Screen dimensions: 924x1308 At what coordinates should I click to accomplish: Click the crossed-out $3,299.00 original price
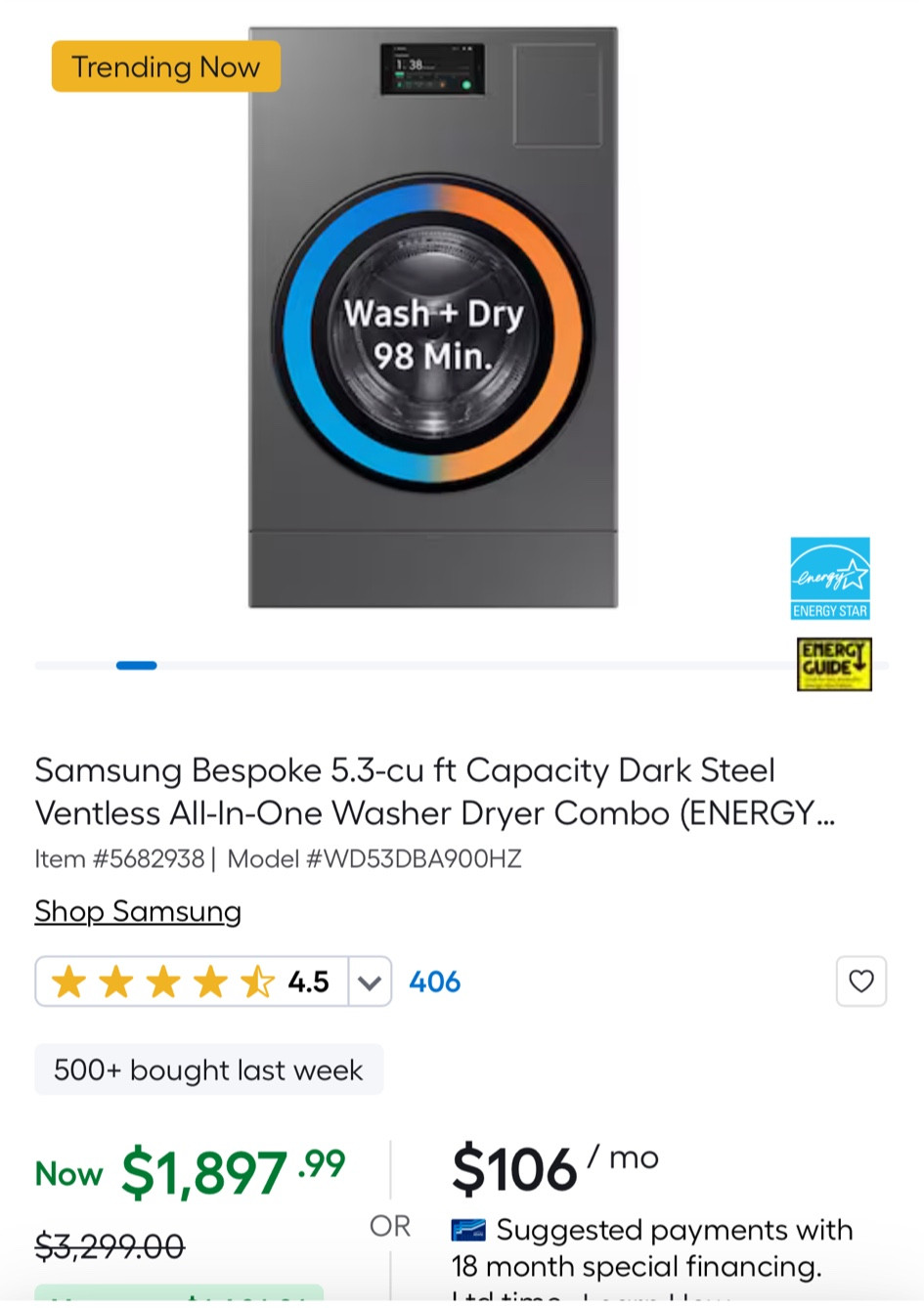110,1246
